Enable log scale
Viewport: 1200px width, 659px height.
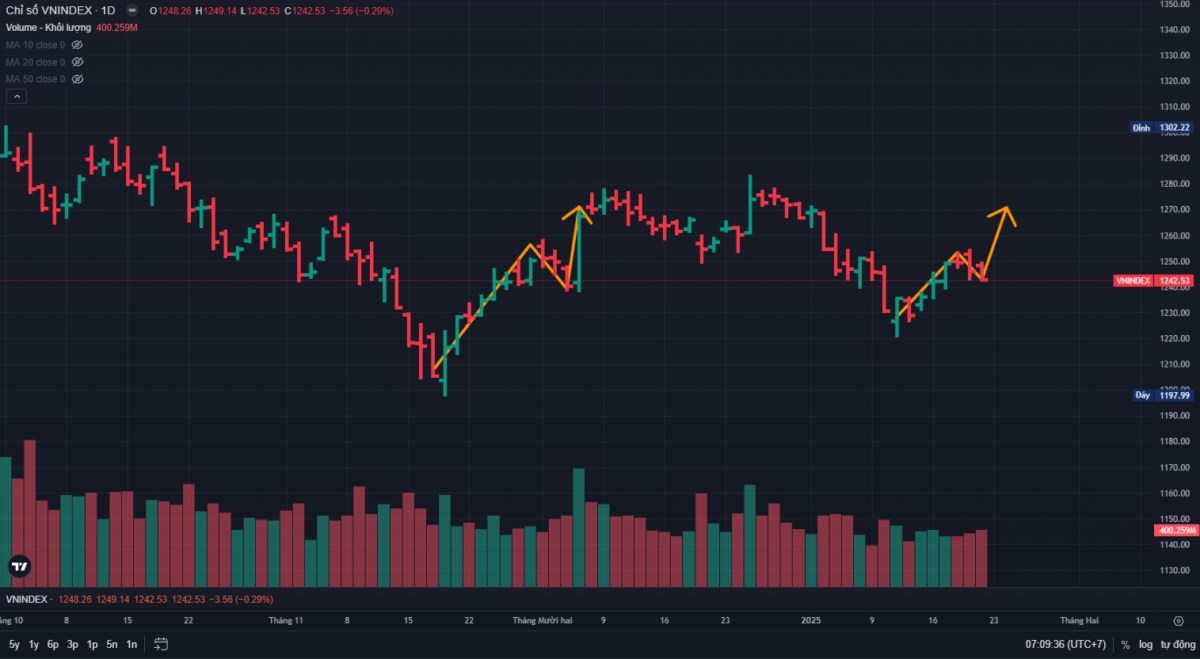click(1145, 645)
